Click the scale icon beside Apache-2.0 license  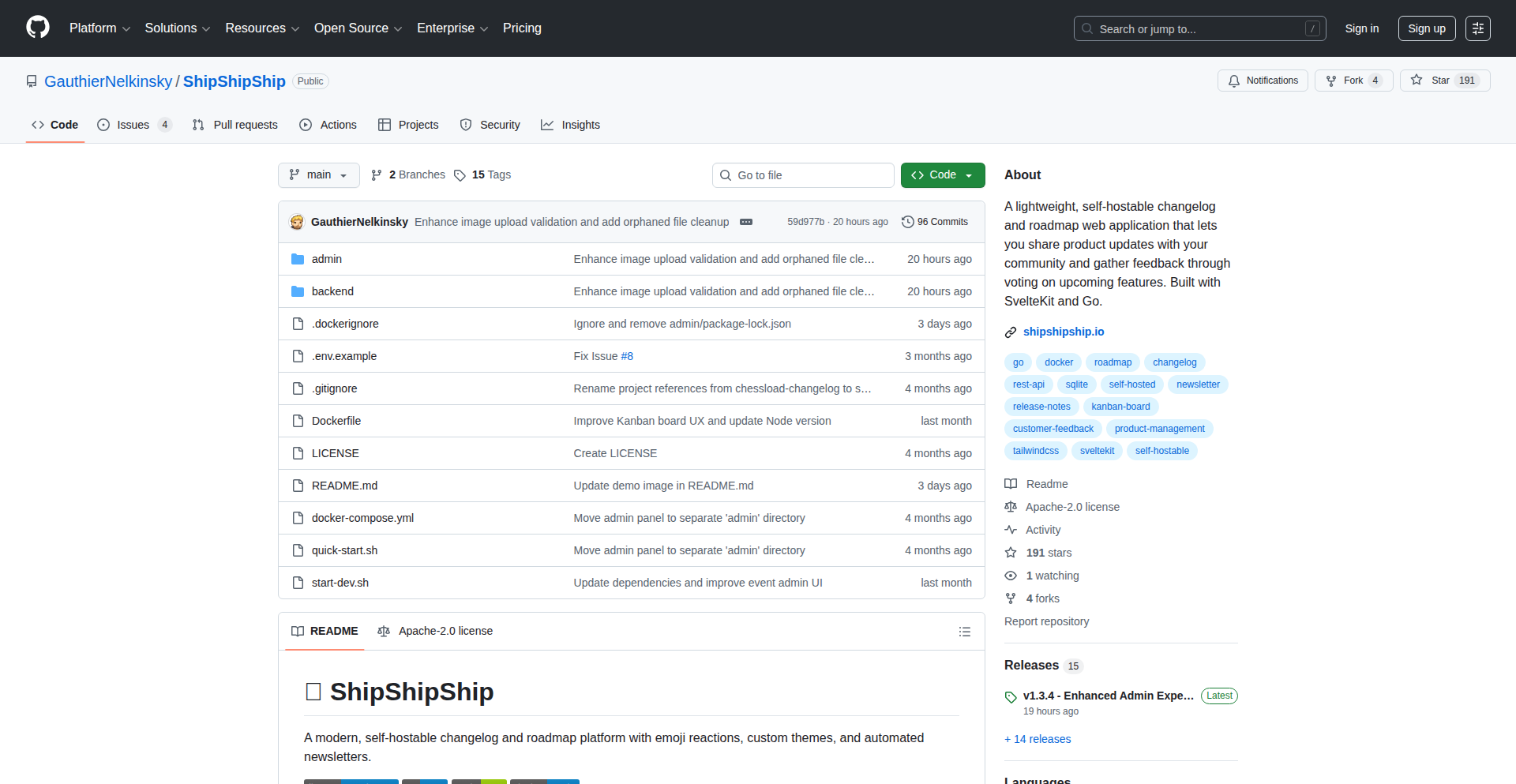(x=1011, y=507)
